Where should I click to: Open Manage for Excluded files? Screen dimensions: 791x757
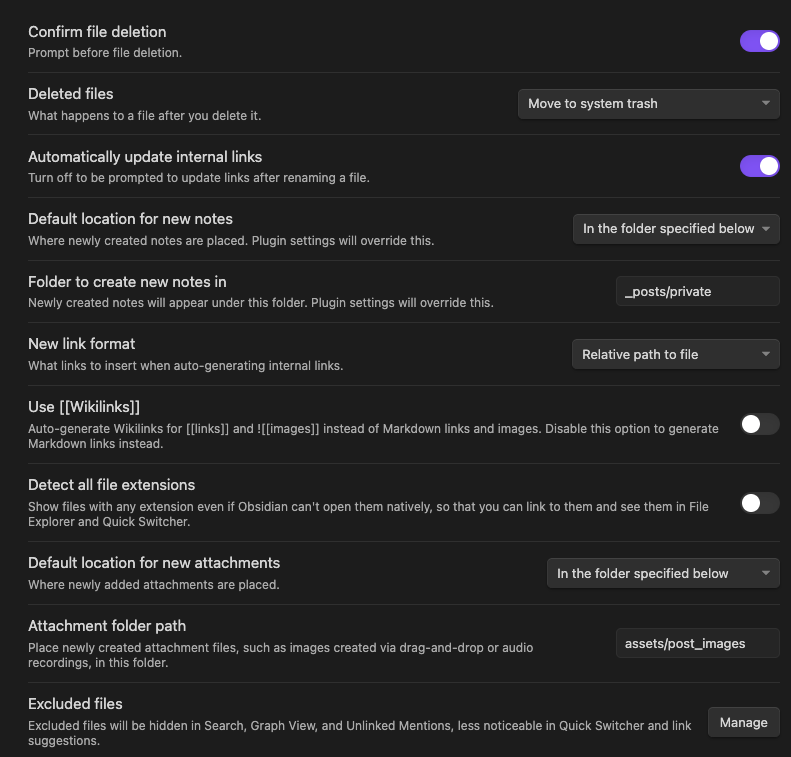(x=744, y=722)
